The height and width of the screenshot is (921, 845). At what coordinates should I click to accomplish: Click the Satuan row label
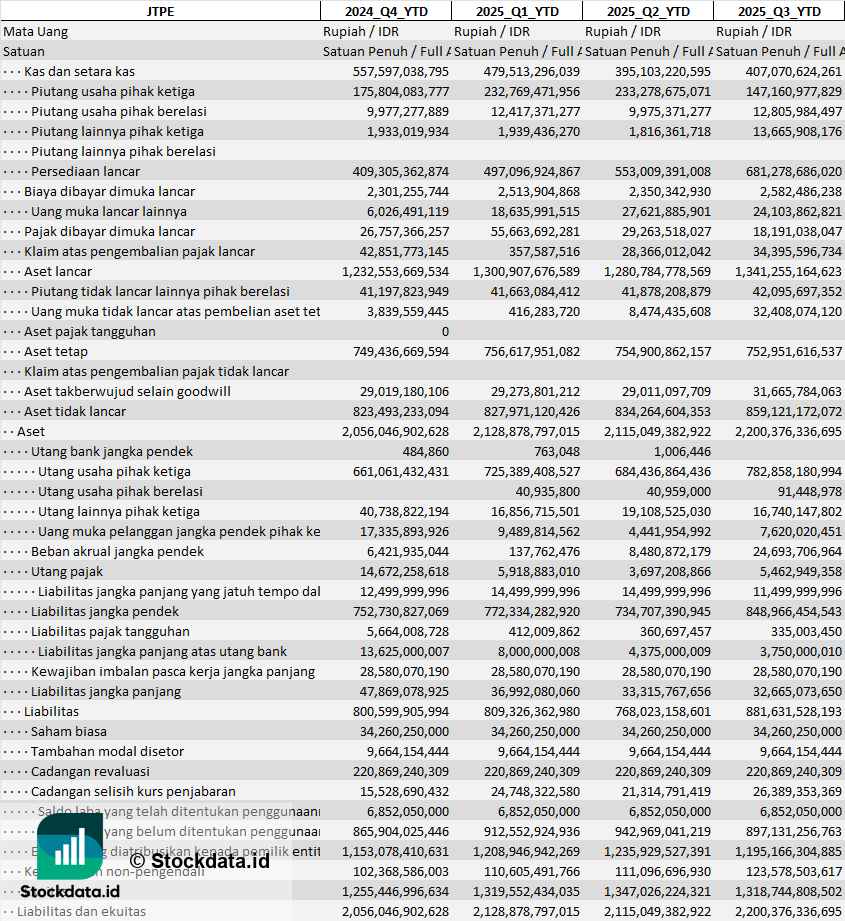(23, 52)
